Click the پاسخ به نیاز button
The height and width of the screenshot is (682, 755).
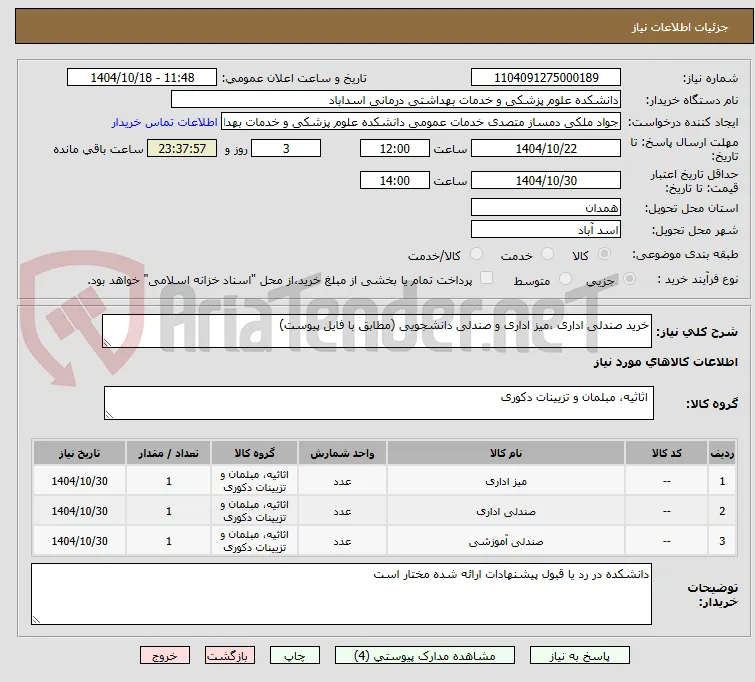[580, 656]
